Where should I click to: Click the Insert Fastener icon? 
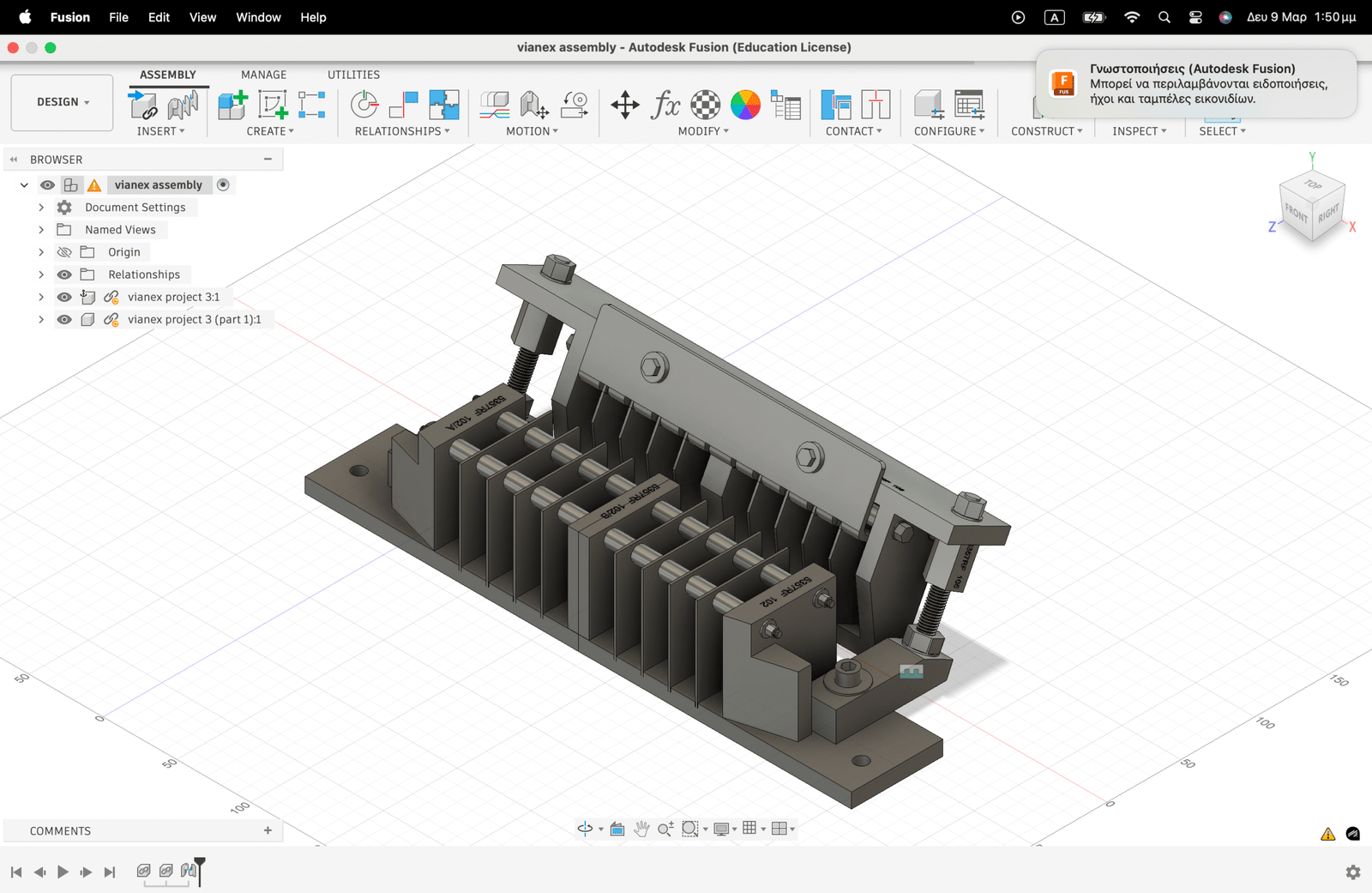pyautogui.click(x=183, y=106)
